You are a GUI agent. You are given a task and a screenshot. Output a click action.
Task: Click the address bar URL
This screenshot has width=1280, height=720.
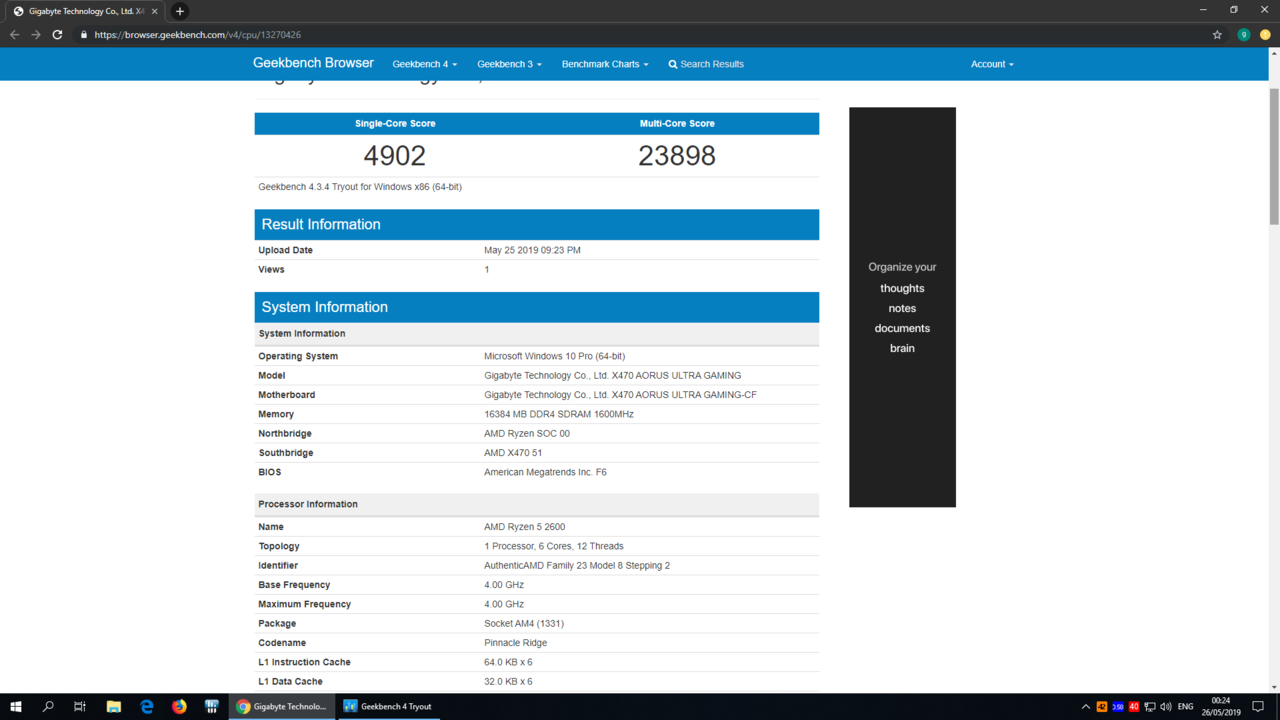[x=198, y=35]
